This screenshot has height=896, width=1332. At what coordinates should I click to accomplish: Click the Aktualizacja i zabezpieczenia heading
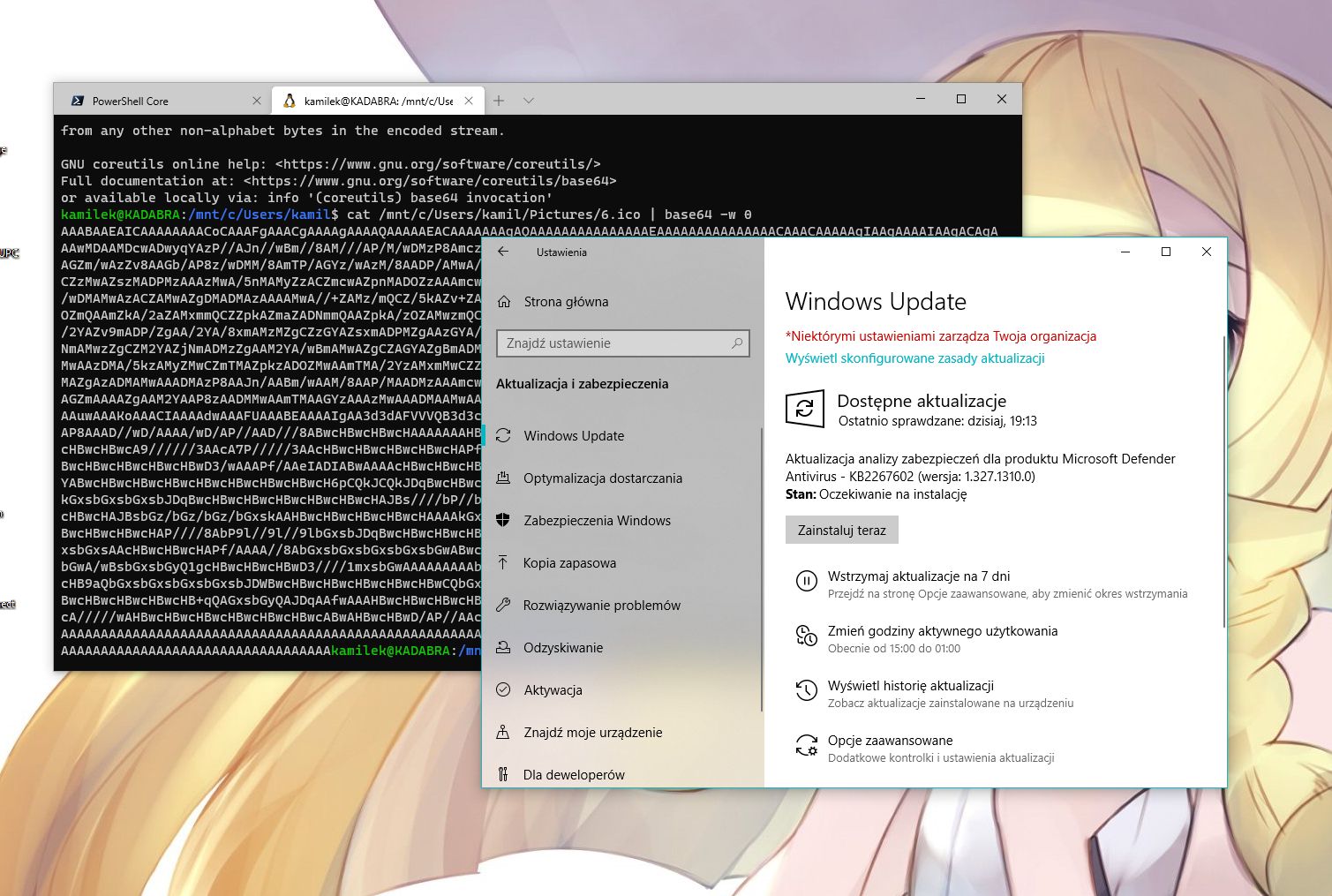(x=583, y=384)
